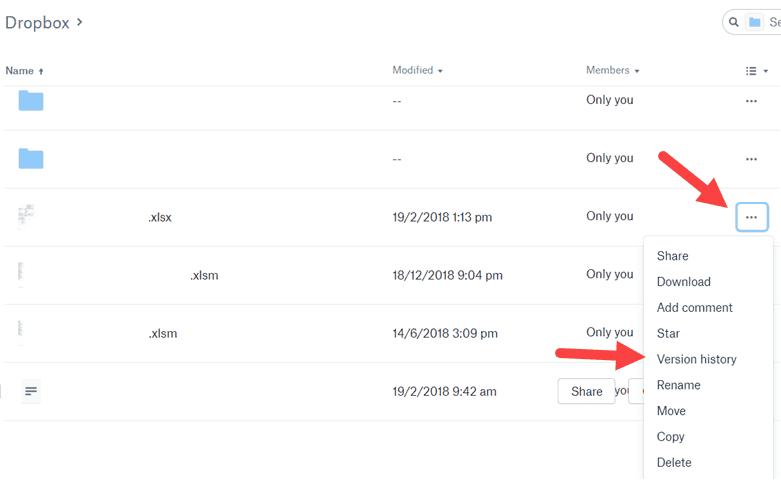The image size is (781, 480).
Task: Open the more options menu for the second folder
Action: tap(751, 159)
